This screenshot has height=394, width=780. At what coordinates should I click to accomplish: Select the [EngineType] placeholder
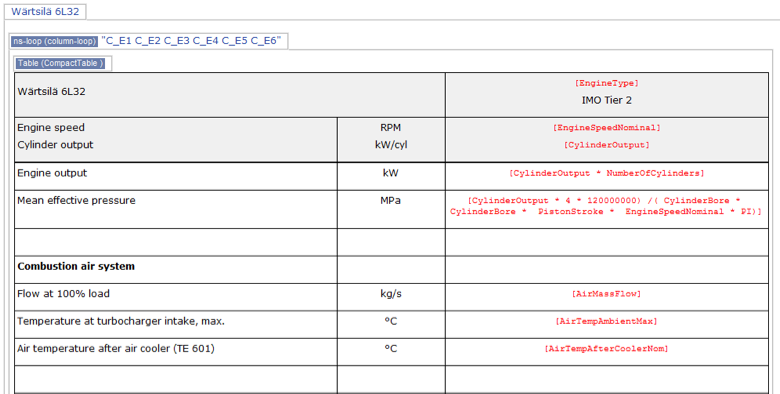click(606, 83)
